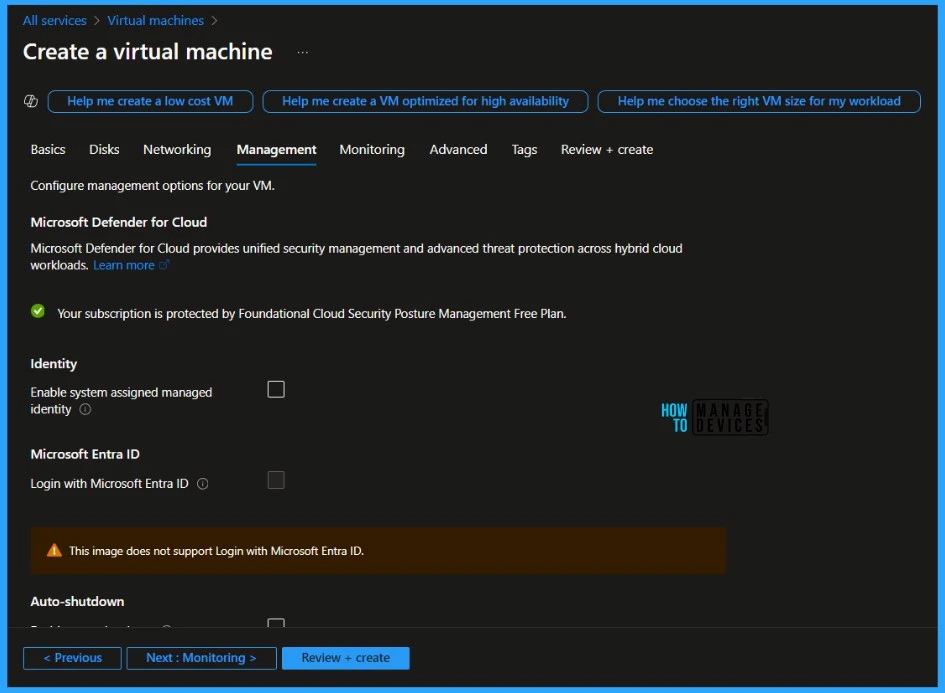
Task: Navigate to All services breadcrumb
Action: (x=55, y=20)
